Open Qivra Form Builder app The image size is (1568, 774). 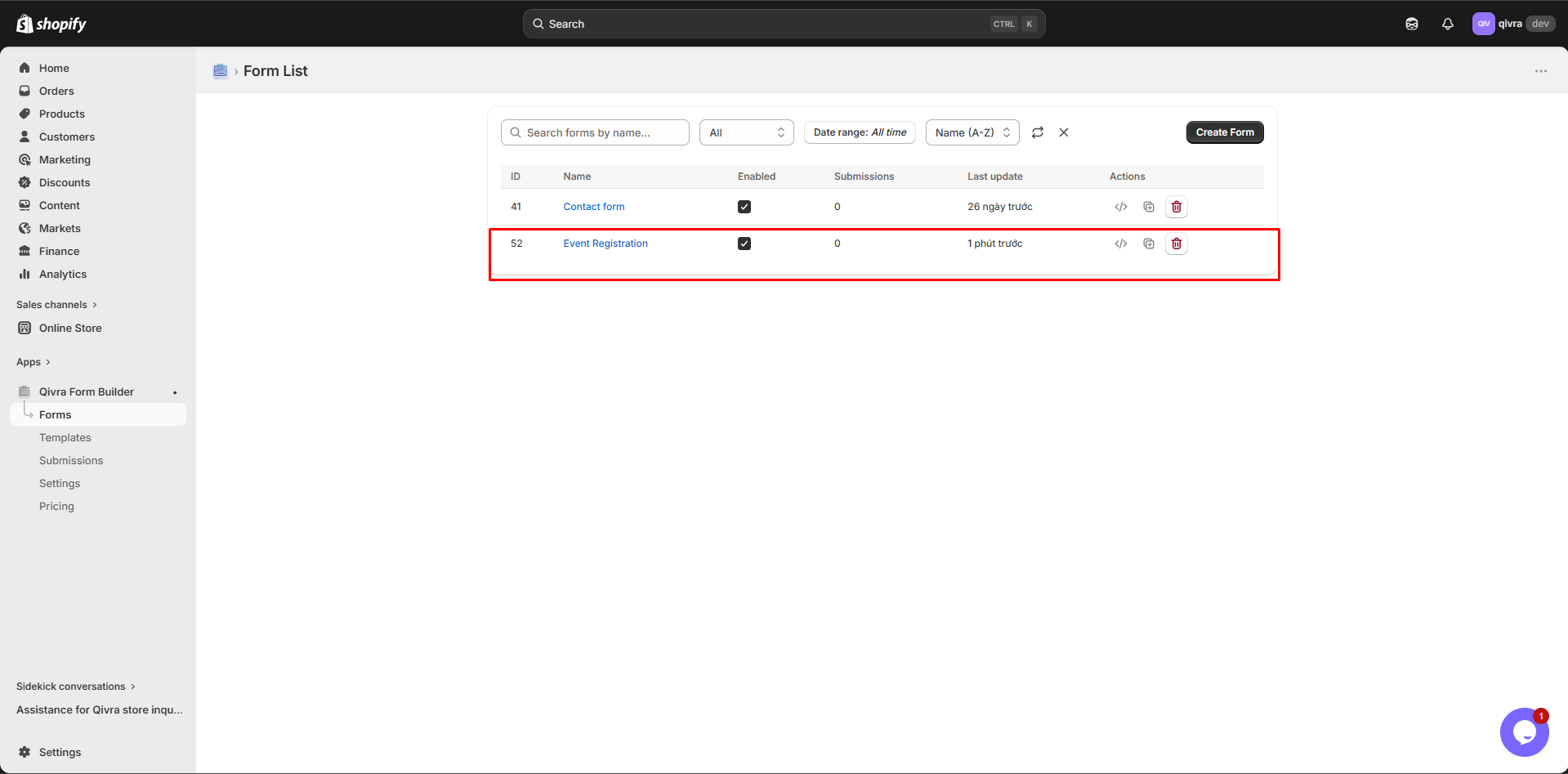[87, 391]
